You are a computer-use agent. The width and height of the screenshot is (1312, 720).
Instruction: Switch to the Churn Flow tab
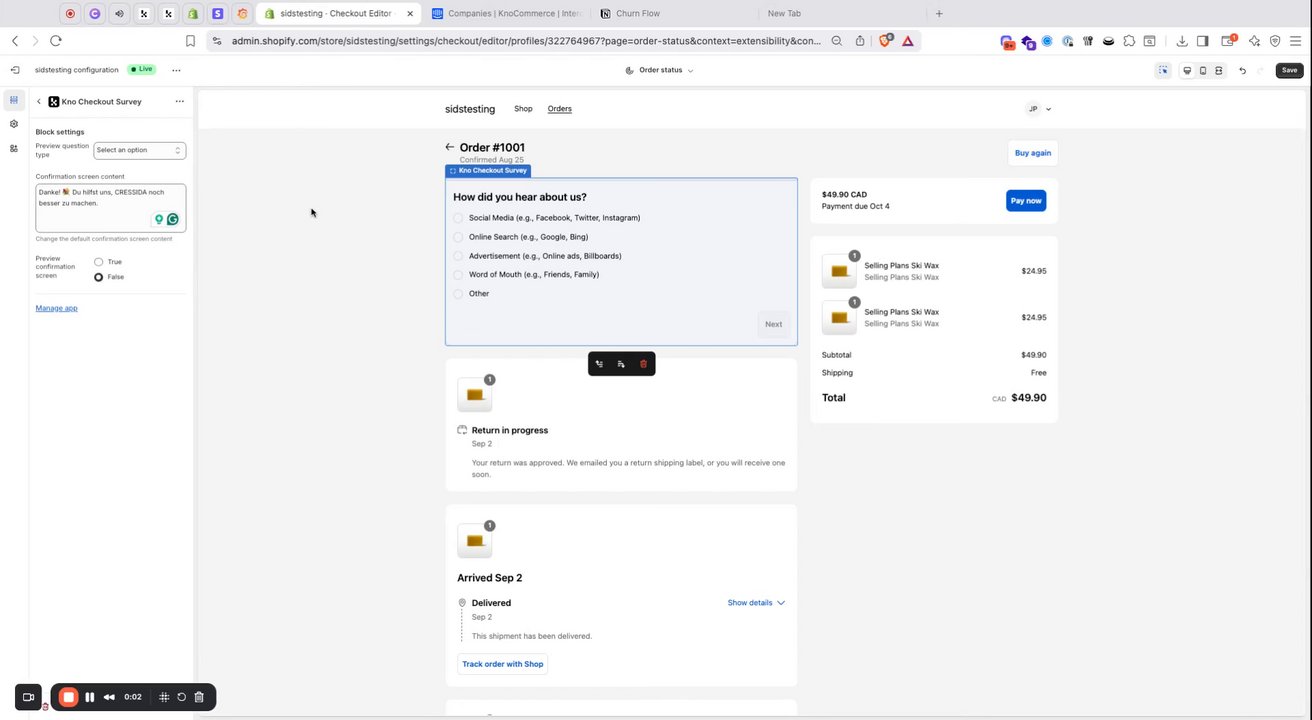638,14
